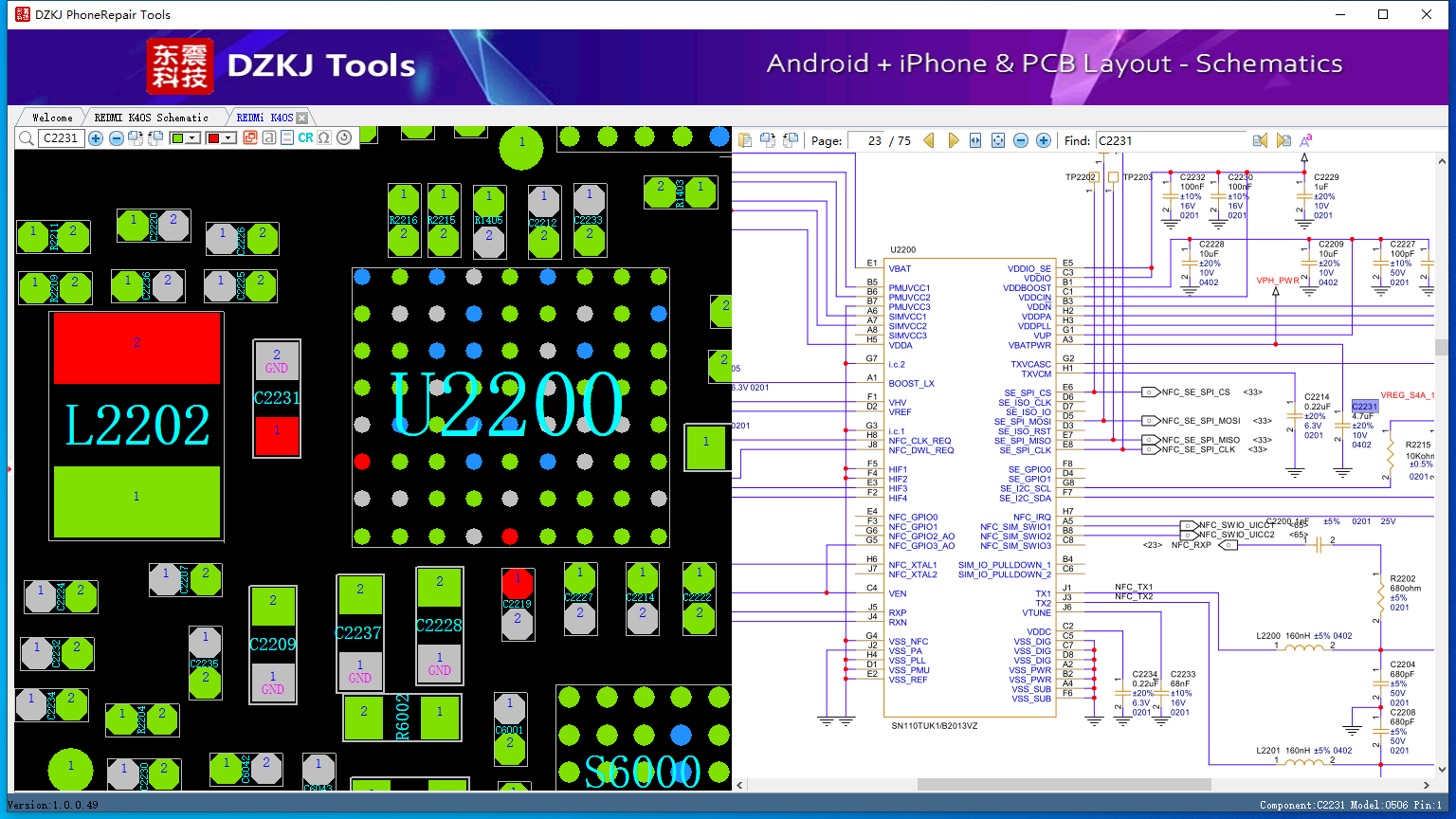Image resolution: width=1456 pixels, height=819 pixels.
Task: Zoom in the PCB layout view
Action: [x=96, y=138]
